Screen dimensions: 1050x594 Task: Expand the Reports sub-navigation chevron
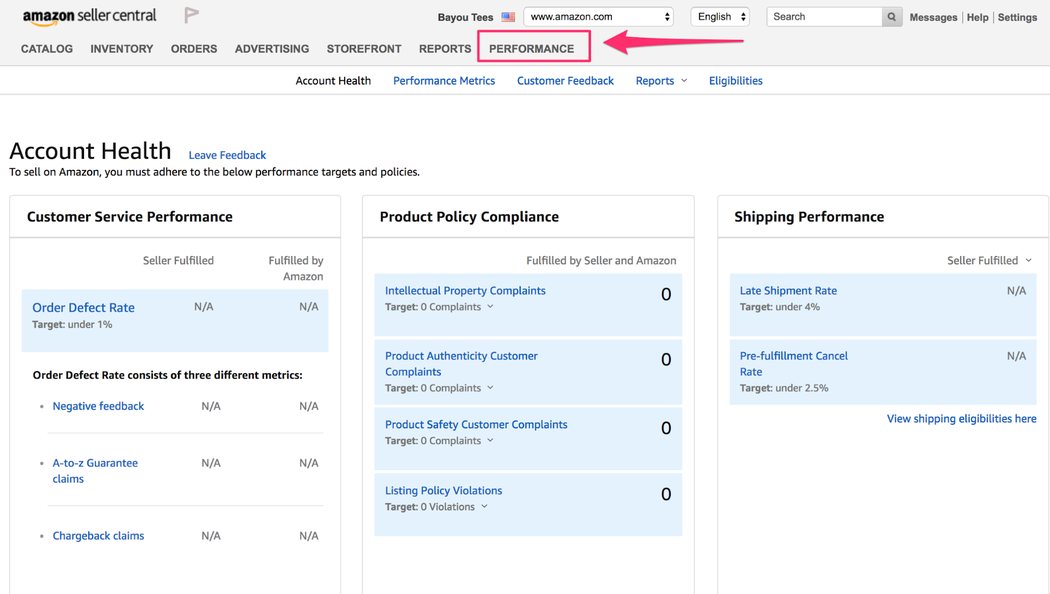683,80
